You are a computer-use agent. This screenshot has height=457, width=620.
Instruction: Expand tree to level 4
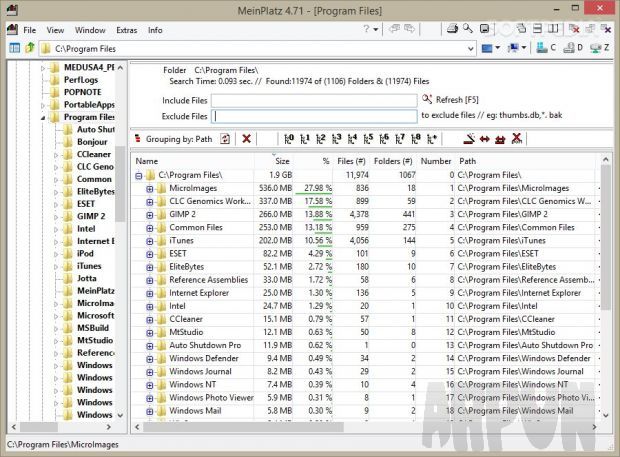(352, 139)
